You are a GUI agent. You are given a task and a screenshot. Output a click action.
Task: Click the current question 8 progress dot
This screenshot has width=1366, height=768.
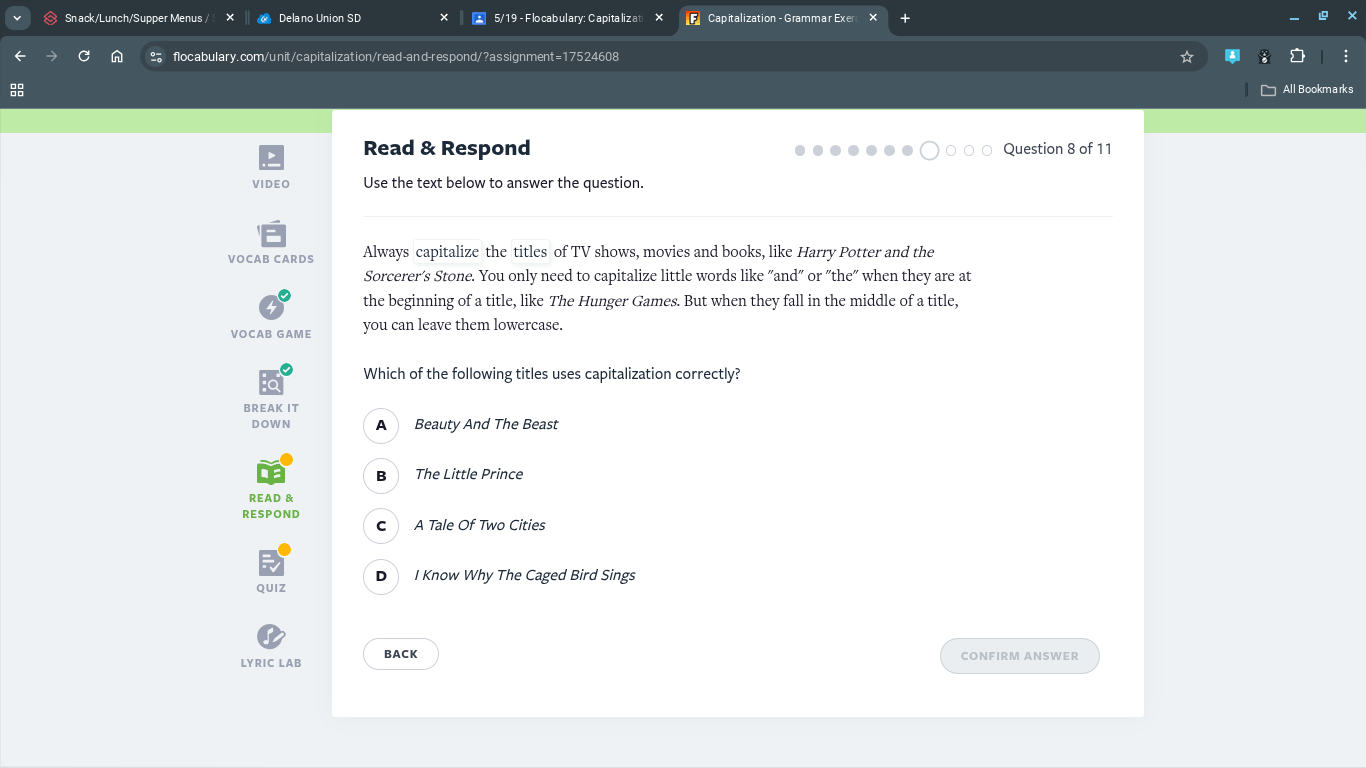[x=930, y=150]
